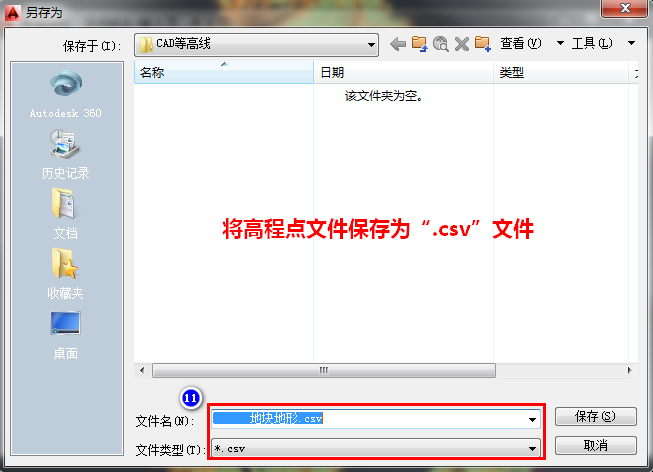Expand the 文件名 filename dropdown arrow
653x472 pixels.
click(532, 420)
